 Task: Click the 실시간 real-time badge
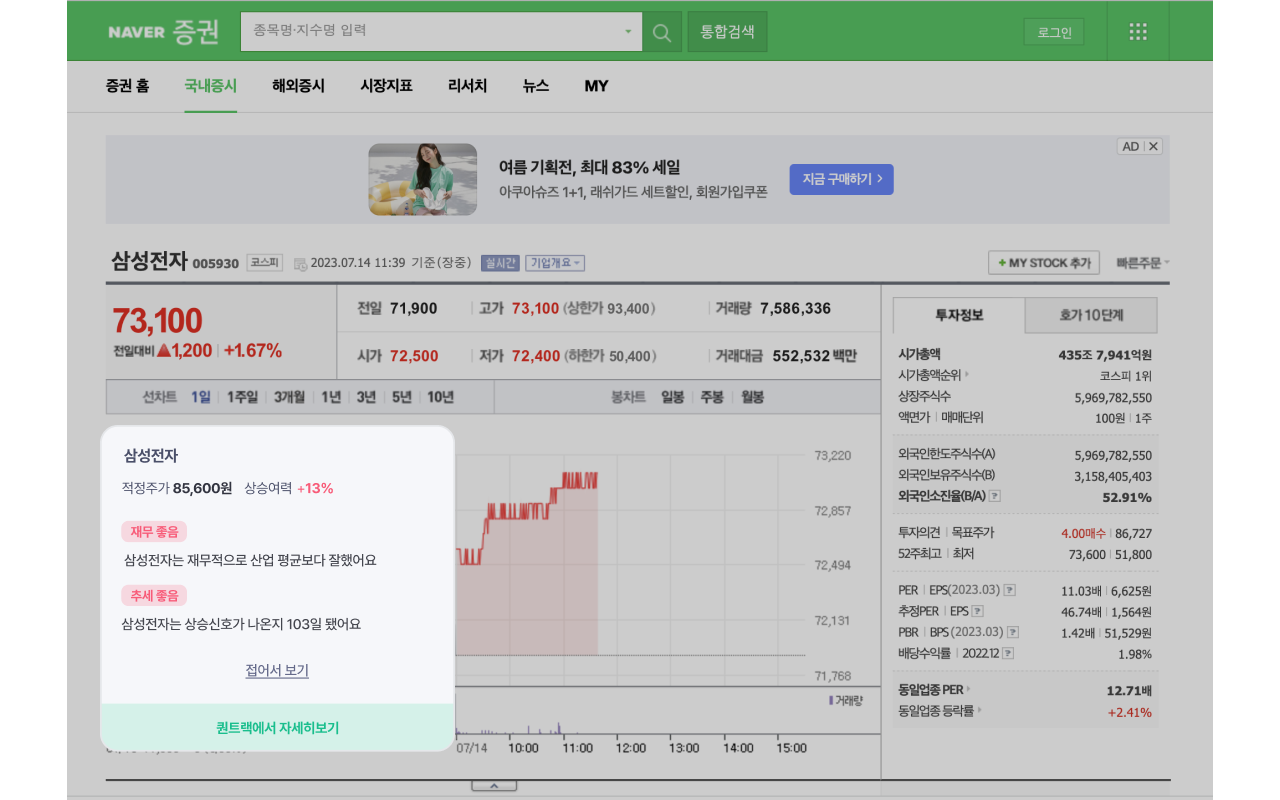[x=500, y=263]
